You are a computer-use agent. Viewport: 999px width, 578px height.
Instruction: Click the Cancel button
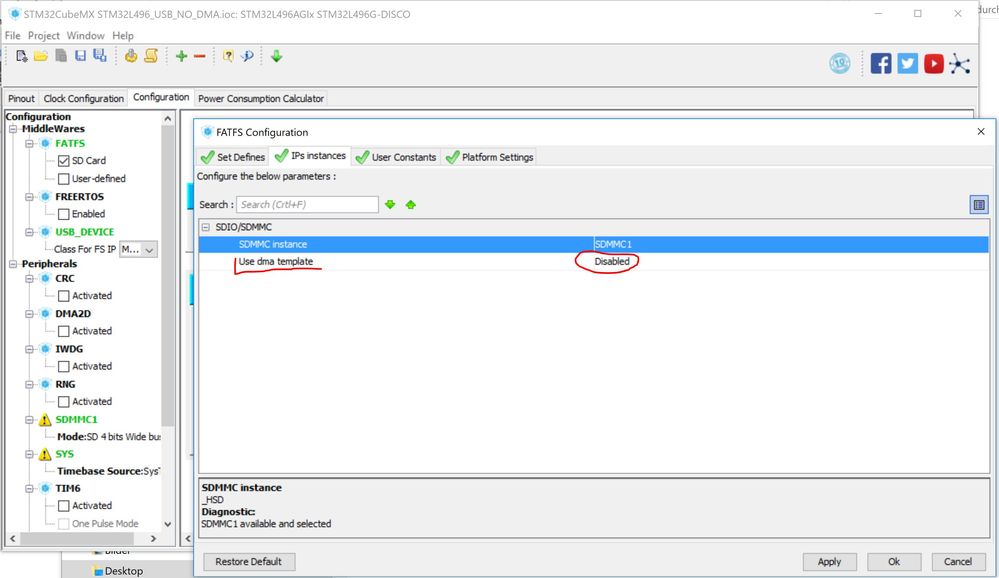(958, 561)
